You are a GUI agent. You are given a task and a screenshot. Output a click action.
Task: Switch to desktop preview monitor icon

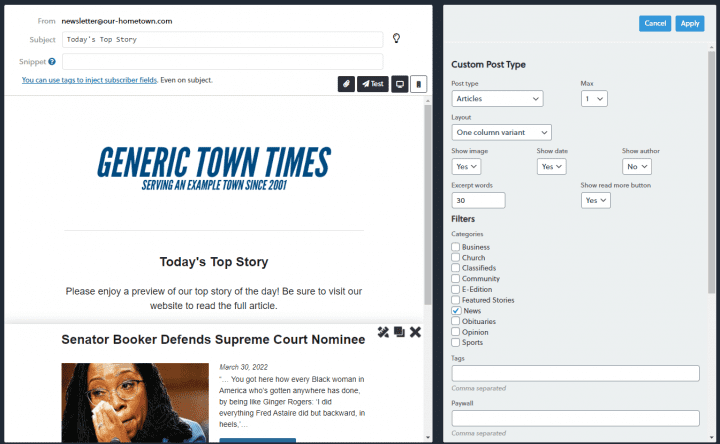(x=400, y=84)
